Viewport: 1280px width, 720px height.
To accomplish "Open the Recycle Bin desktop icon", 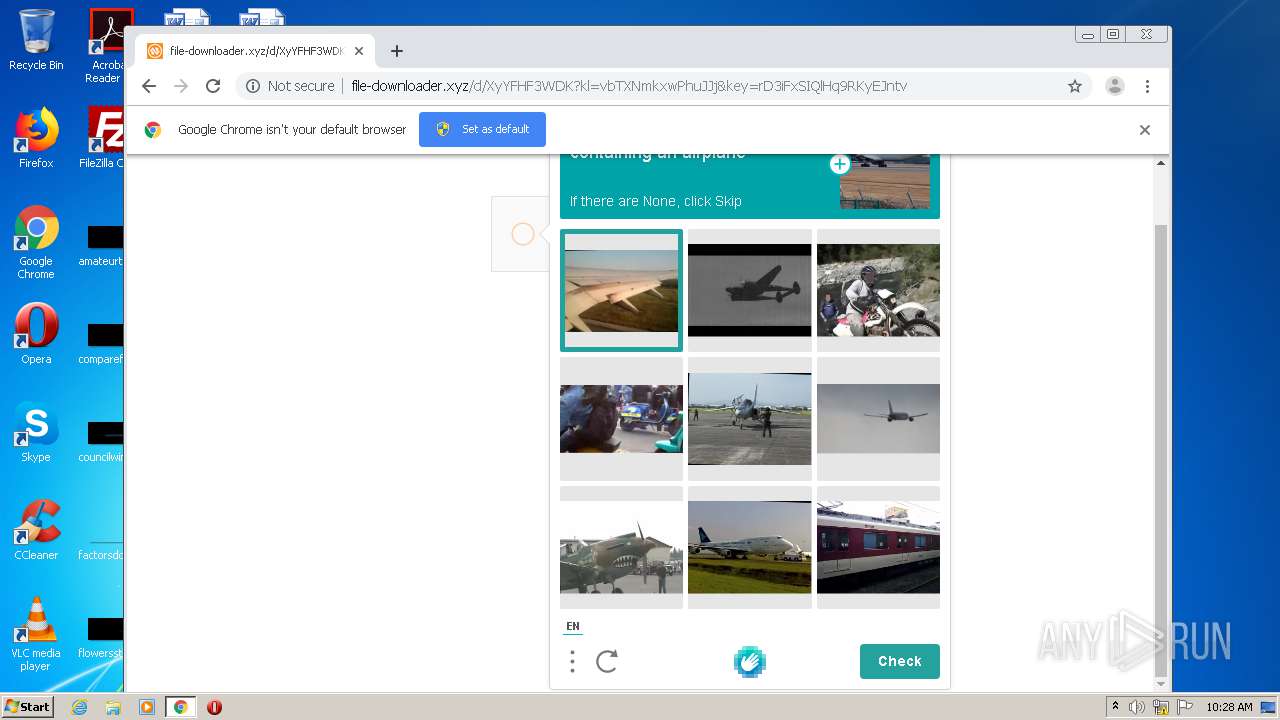I will pos(36,40).
